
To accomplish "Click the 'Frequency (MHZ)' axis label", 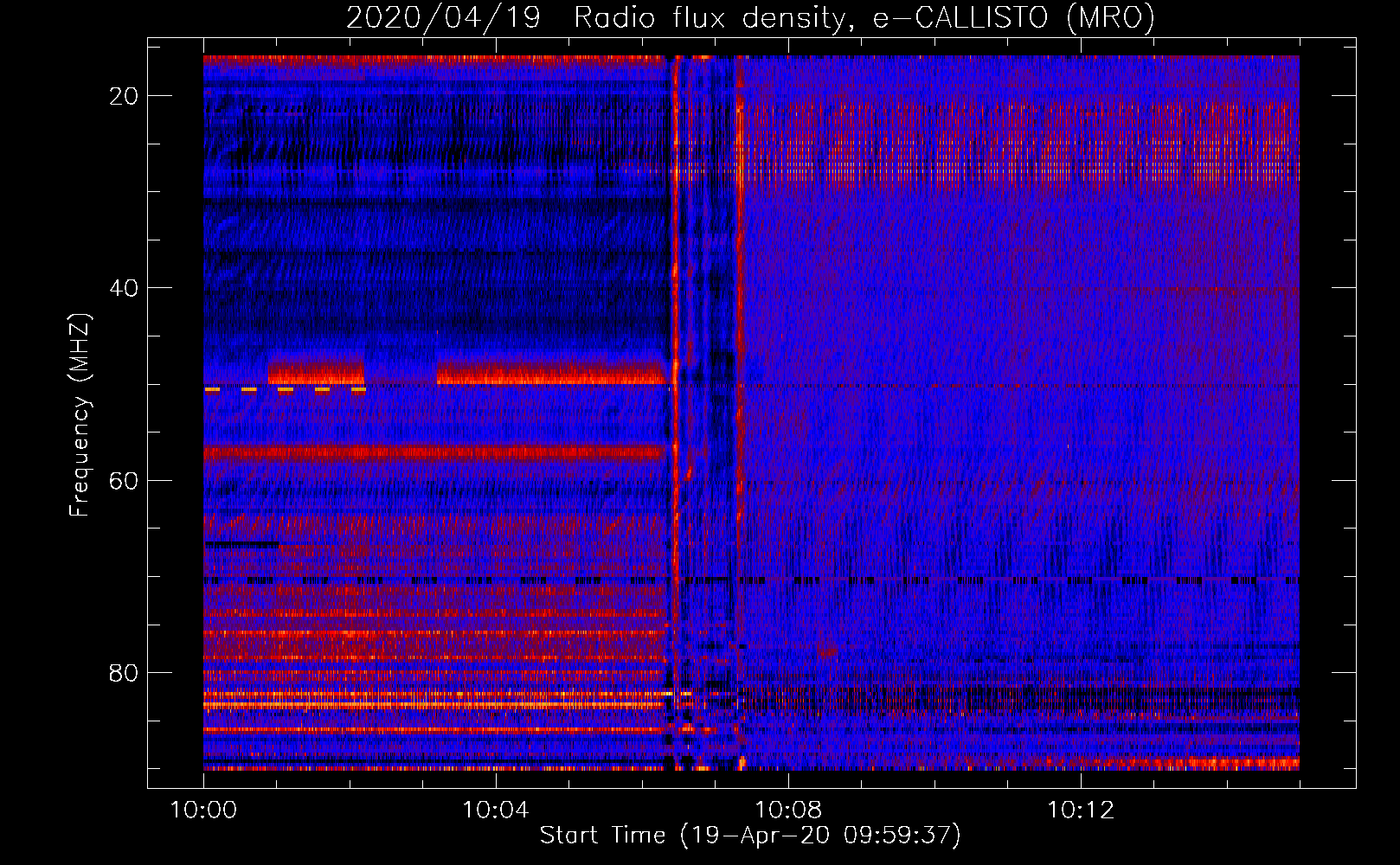I will [x=79, y=415].
